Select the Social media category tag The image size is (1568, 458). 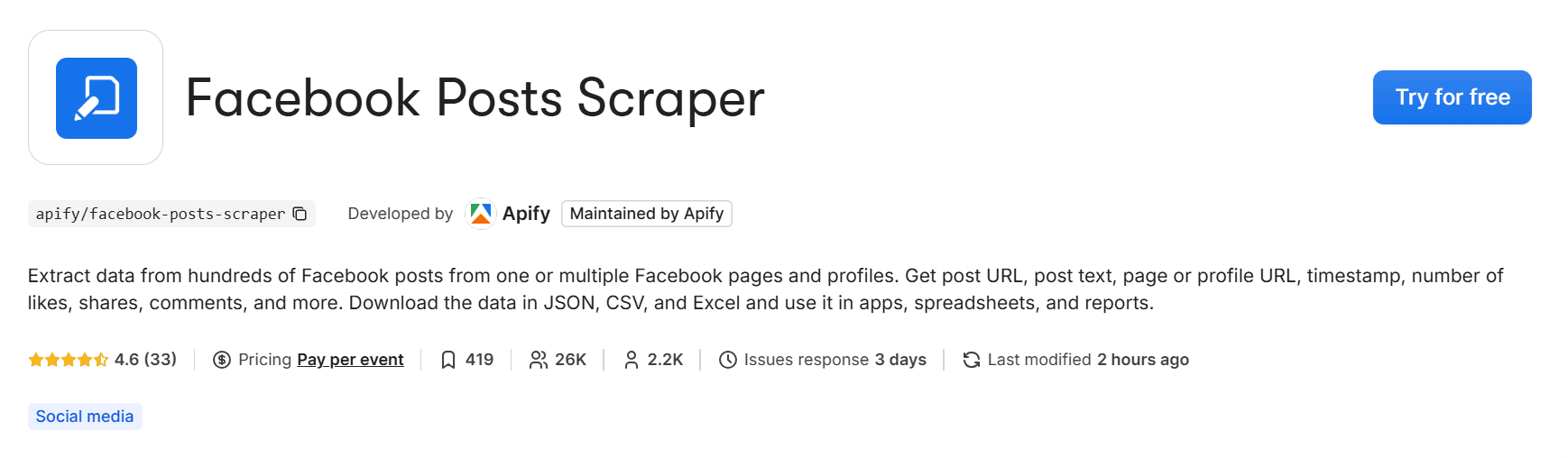85,417
